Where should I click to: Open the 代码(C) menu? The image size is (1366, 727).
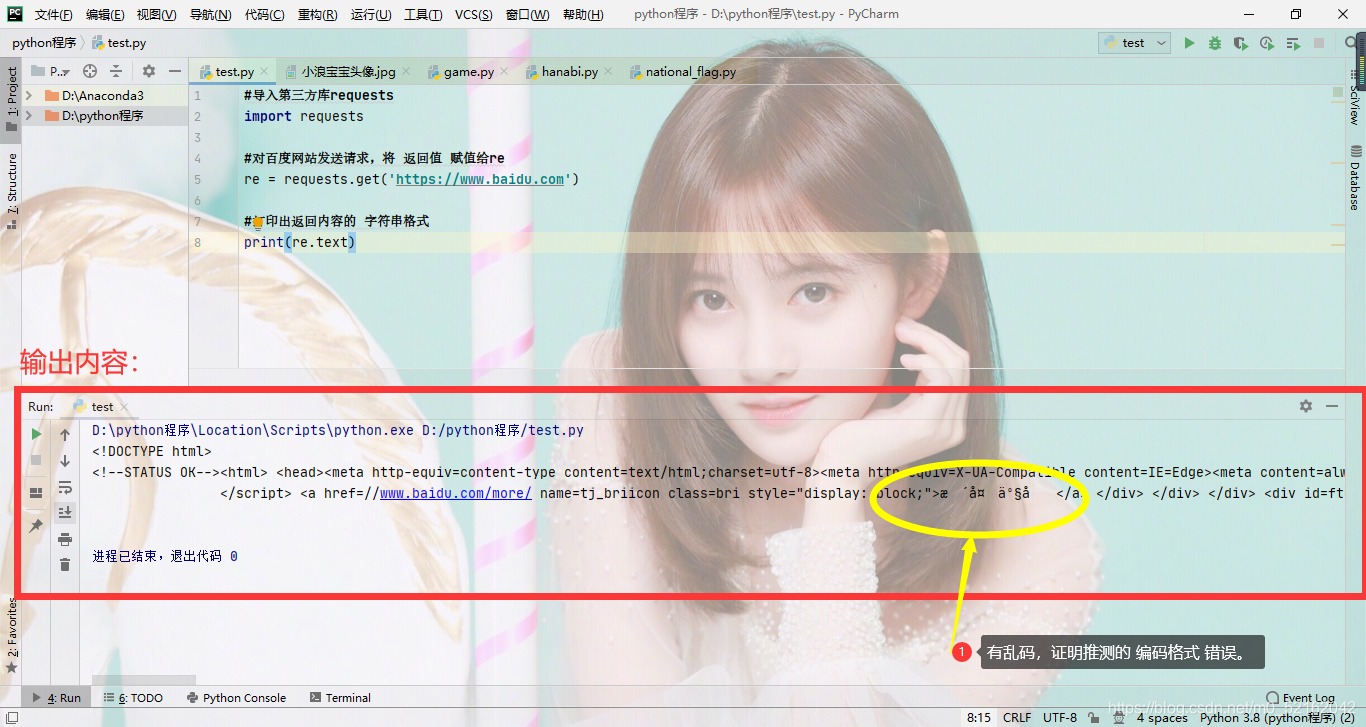pos(264,15)
